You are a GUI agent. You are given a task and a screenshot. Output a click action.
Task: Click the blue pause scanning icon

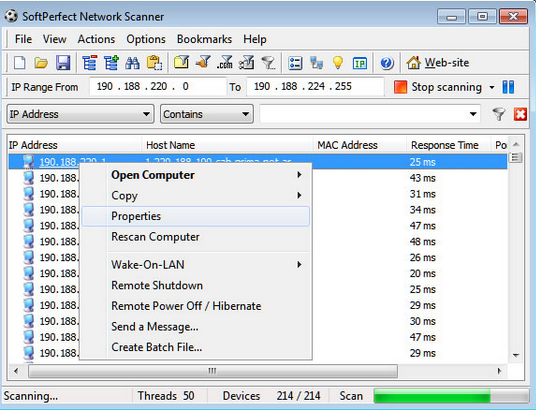pos(508,87)
